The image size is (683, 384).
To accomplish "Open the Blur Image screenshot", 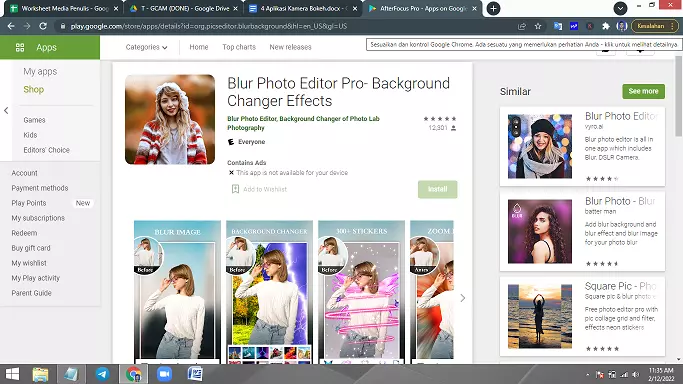I will 177,292.
